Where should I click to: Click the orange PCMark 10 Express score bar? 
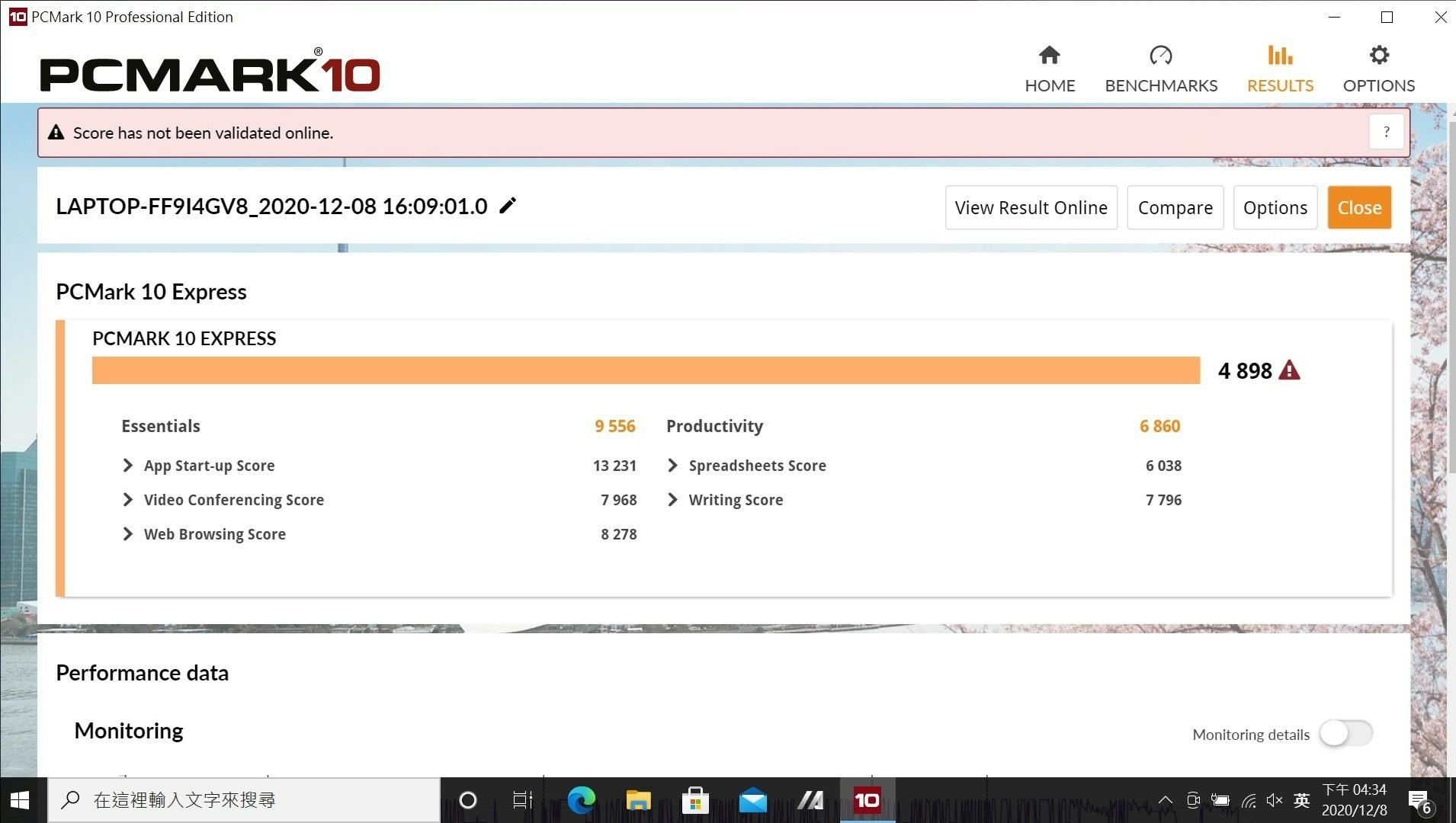point(646,370)
